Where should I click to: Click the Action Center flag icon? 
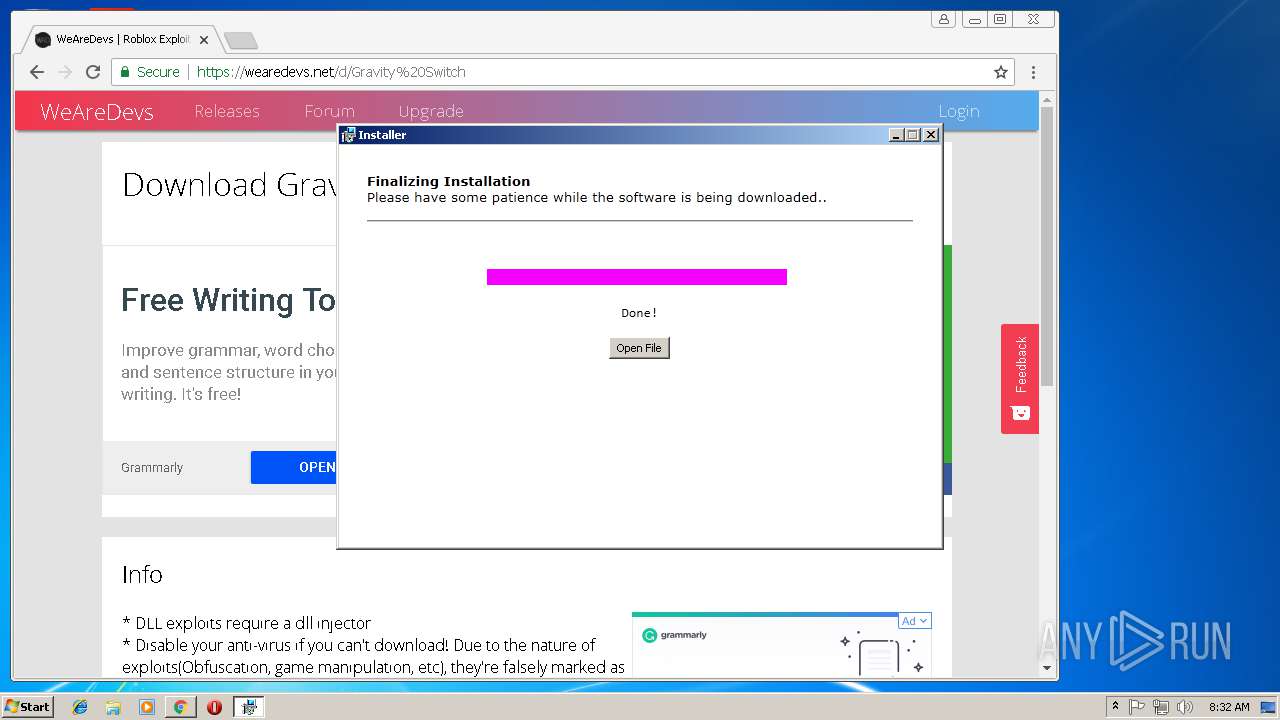pos(1137,707)
